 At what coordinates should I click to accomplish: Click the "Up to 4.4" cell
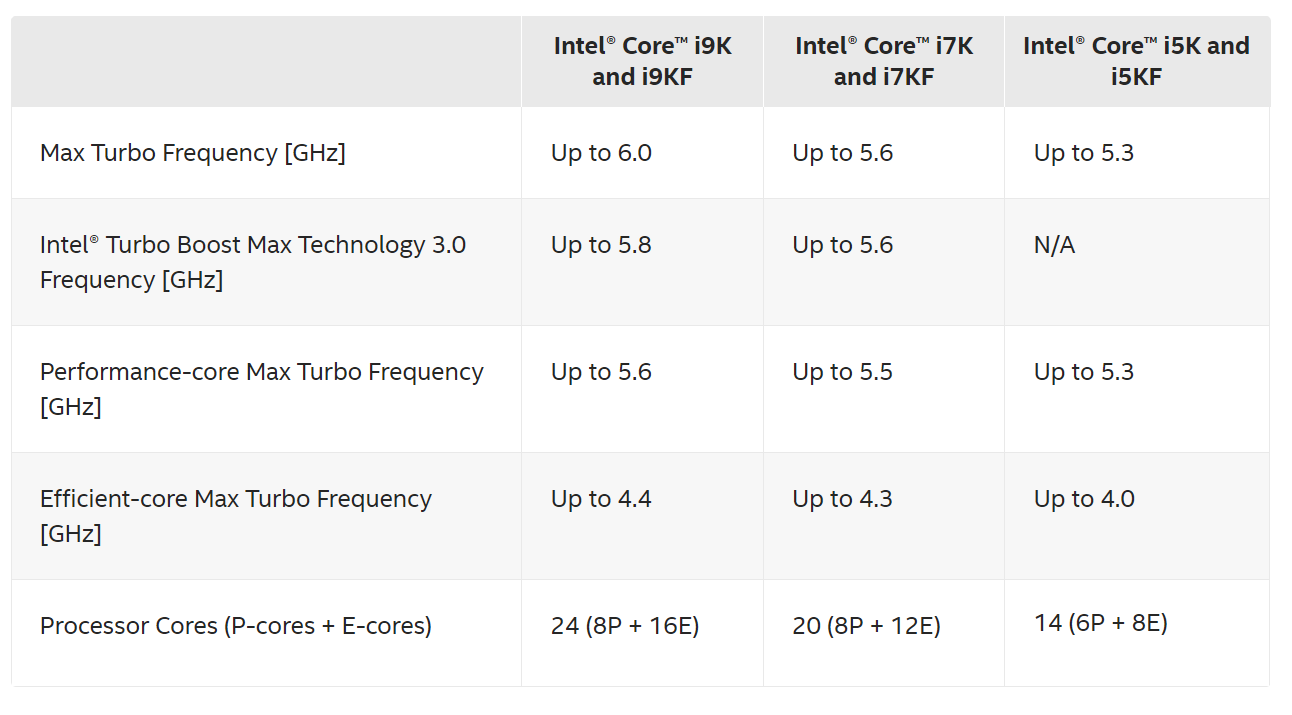tap(601, 499)
